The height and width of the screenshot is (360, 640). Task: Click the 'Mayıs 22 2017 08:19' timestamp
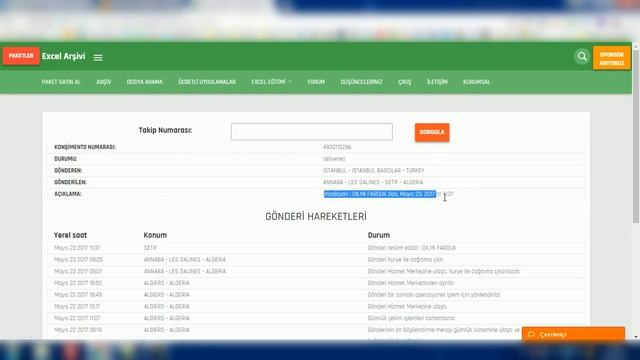point(78,330)
